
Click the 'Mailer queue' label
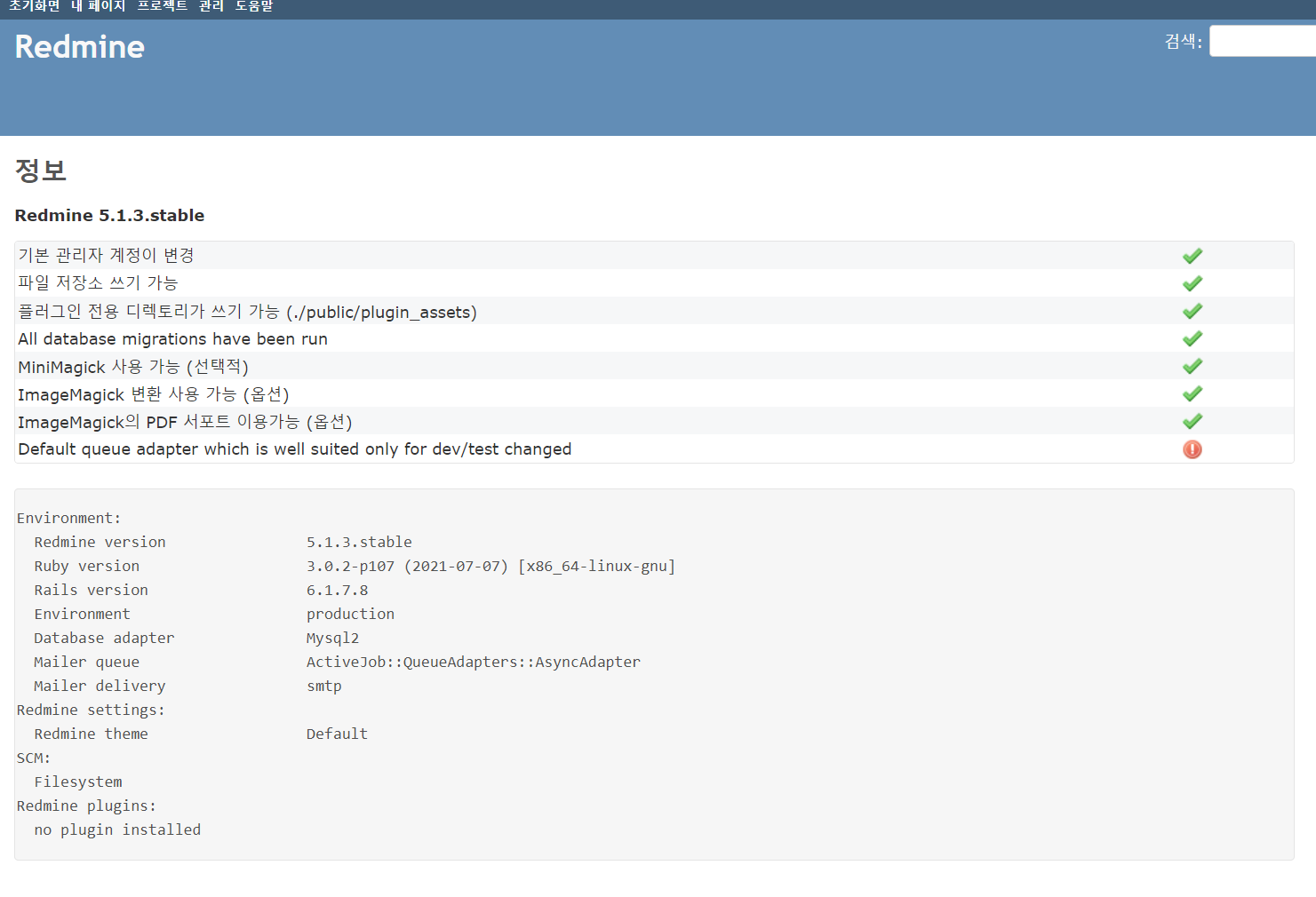[x=87, y=663]
